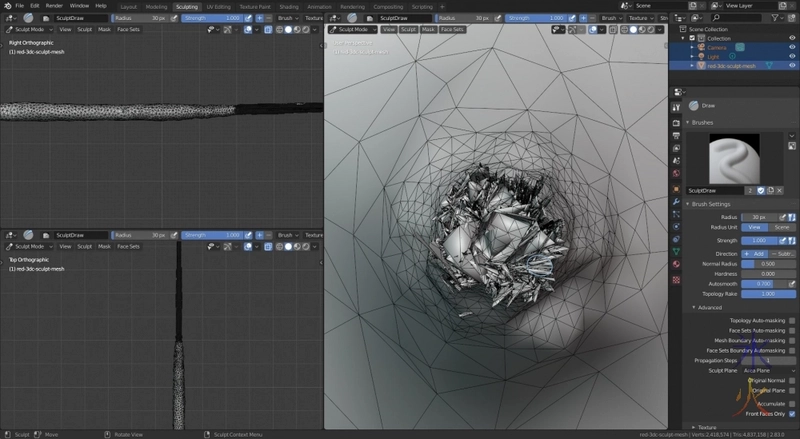The height and width of the screenshot is (439, 800).
Task: Click the outliner filter funnel icon
Action: tap(775, 18)
